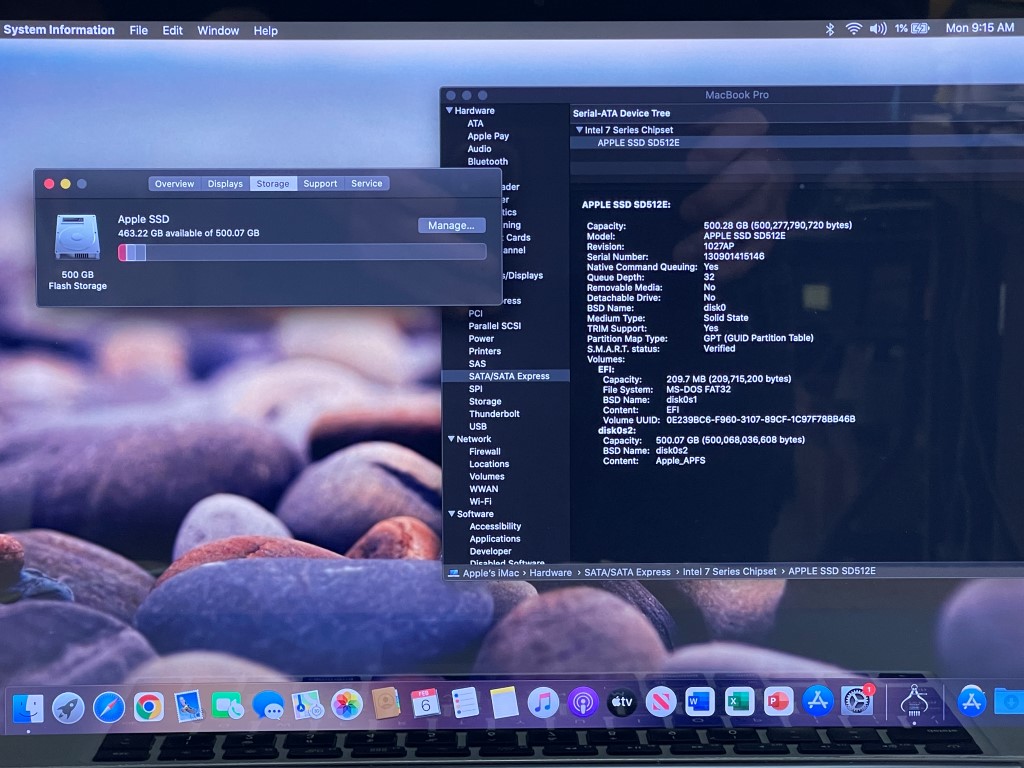Open Microsoft PowerPoint from the Dock
1024x768 pixels.
[778, 702]
